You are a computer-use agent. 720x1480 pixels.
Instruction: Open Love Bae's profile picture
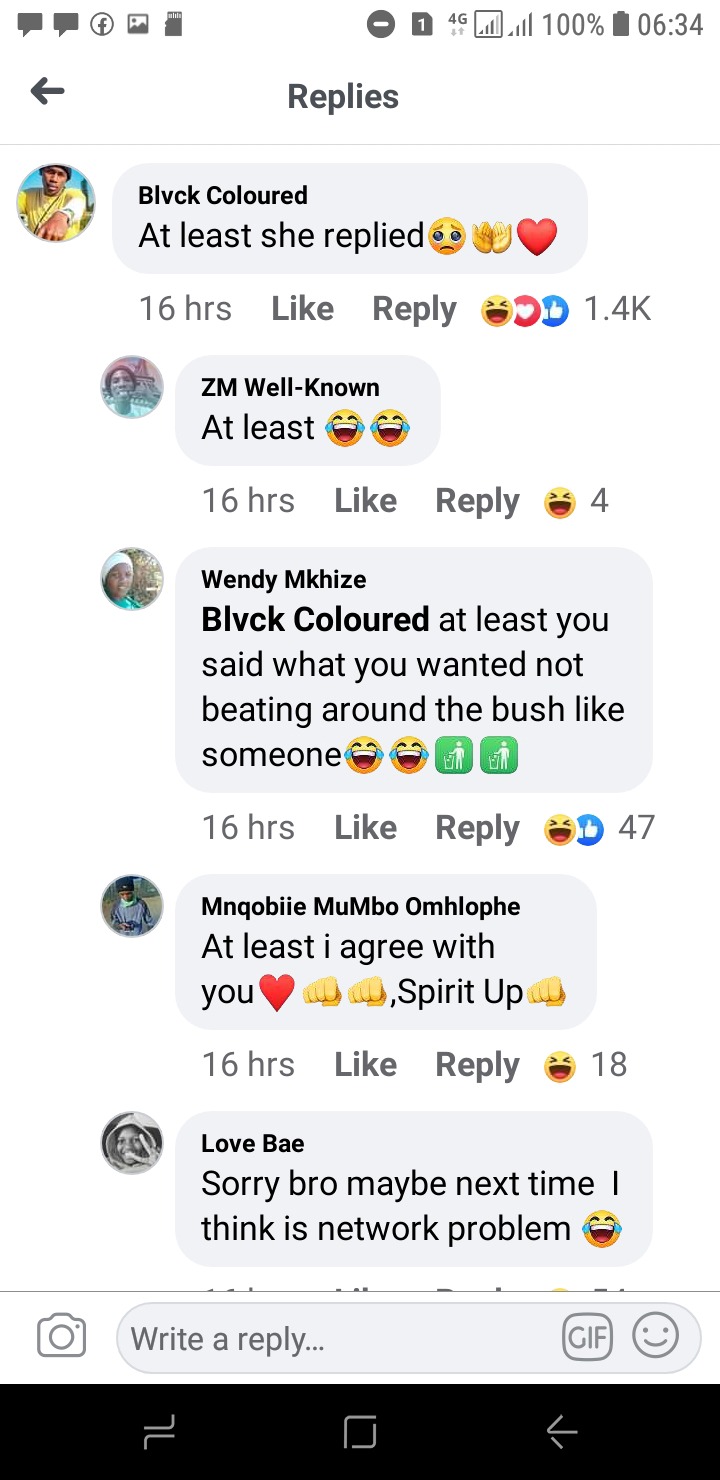click(x=132, y=1143)
